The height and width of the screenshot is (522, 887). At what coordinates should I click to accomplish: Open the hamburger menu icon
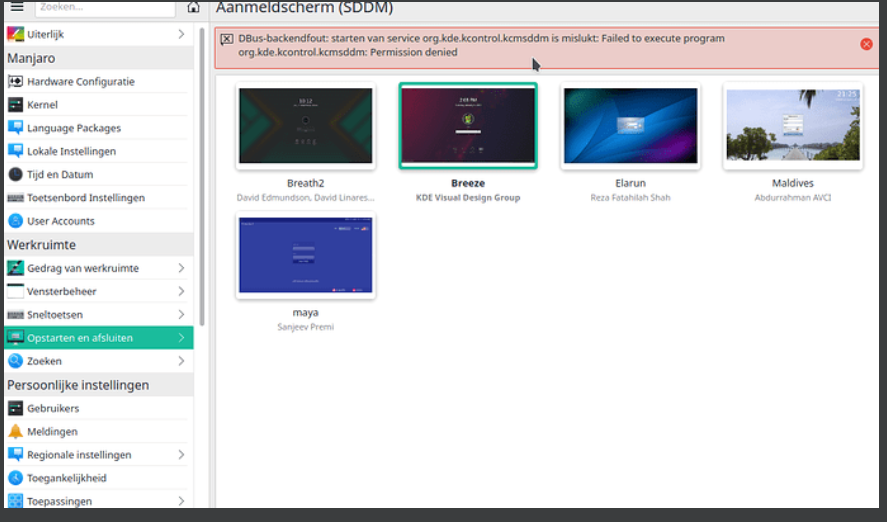[16, 7]
